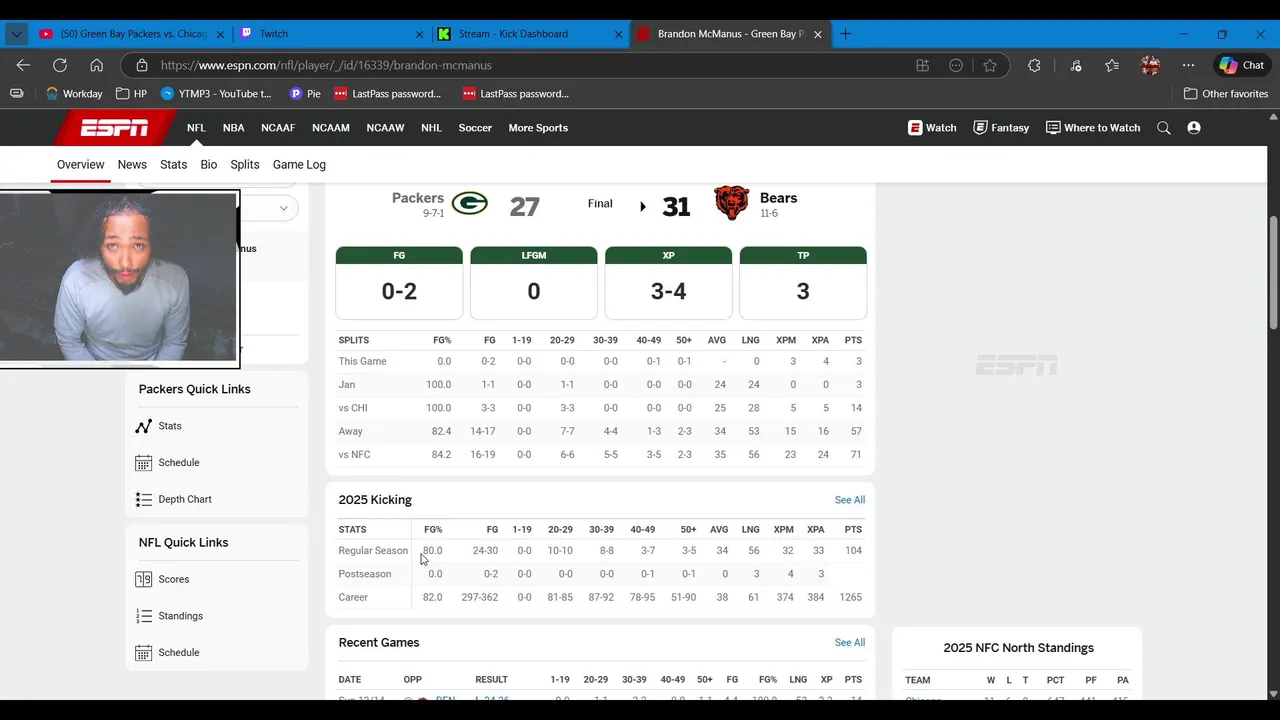1280x720 pixels.
Task: Close the Twitch tab
Action: [419, 34]
